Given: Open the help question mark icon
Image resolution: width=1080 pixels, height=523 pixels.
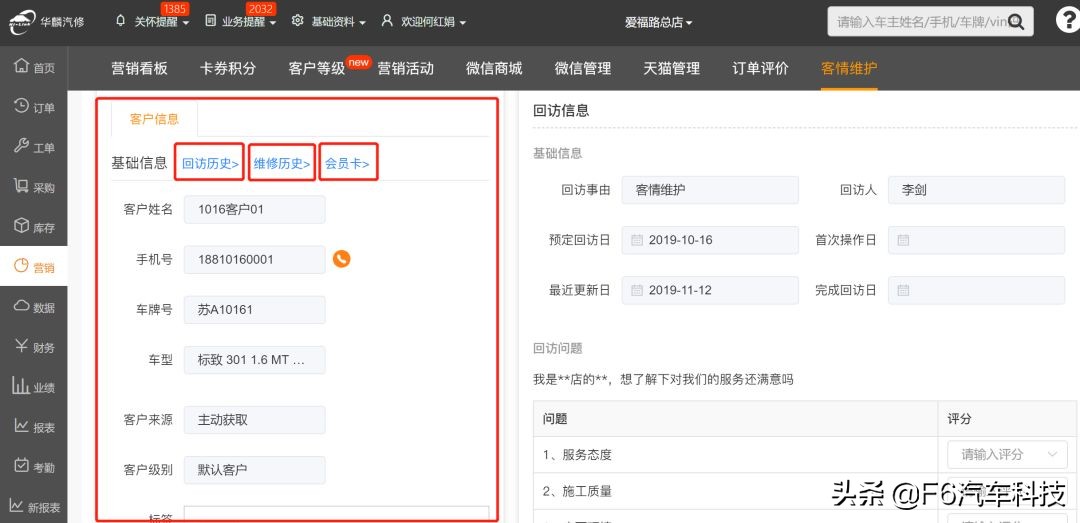Looking at the screenshot, I should (1067, 21).
